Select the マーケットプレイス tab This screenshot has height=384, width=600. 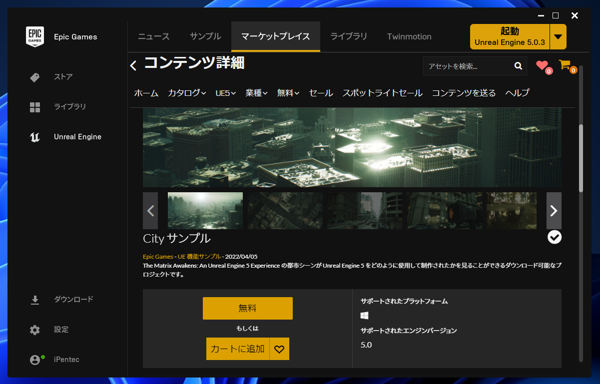pyautogui.click(x=276, y=37)
